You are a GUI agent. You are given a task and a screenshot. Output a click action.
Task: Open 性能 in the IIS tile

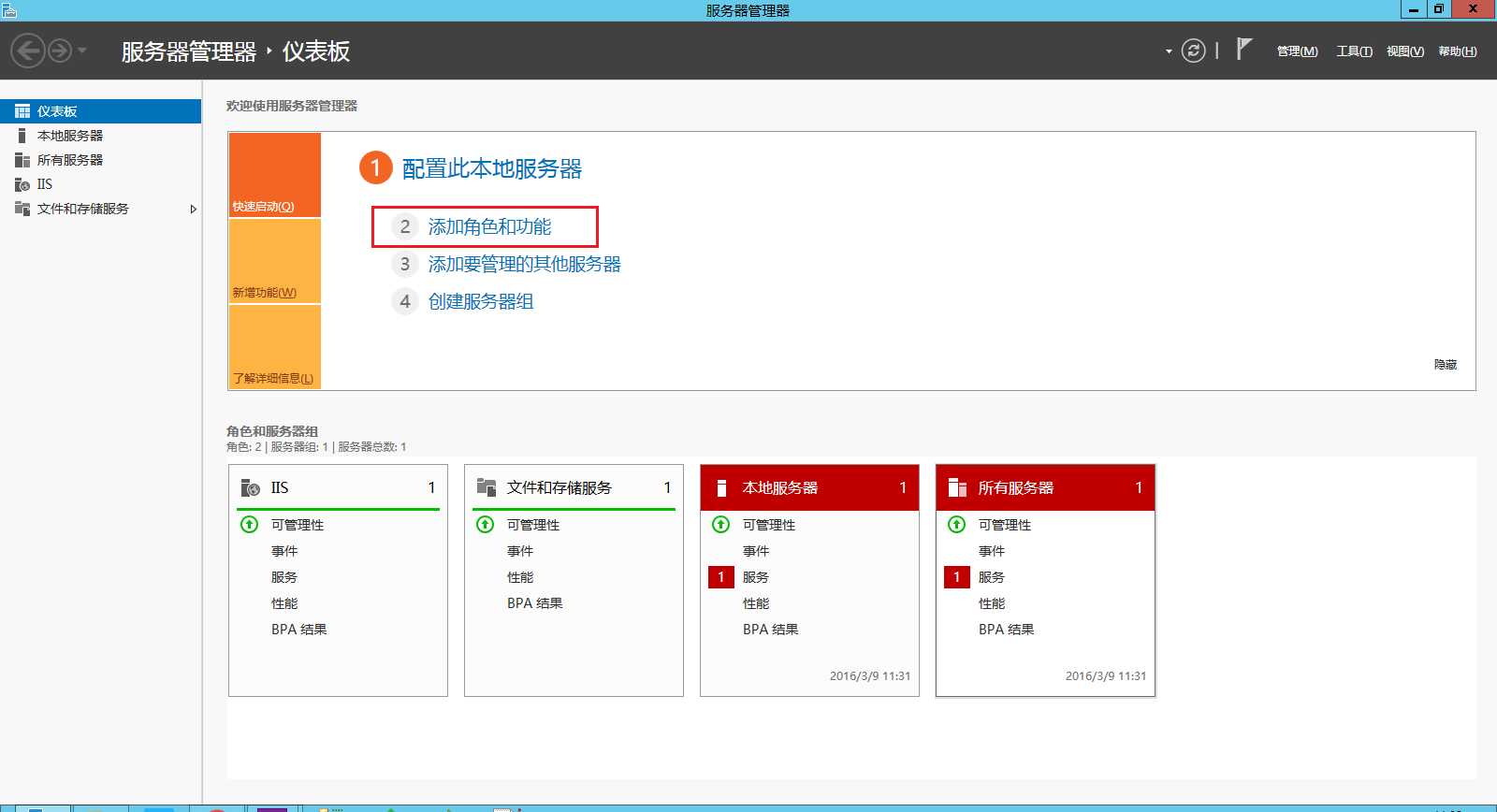(x=284, y=603)
